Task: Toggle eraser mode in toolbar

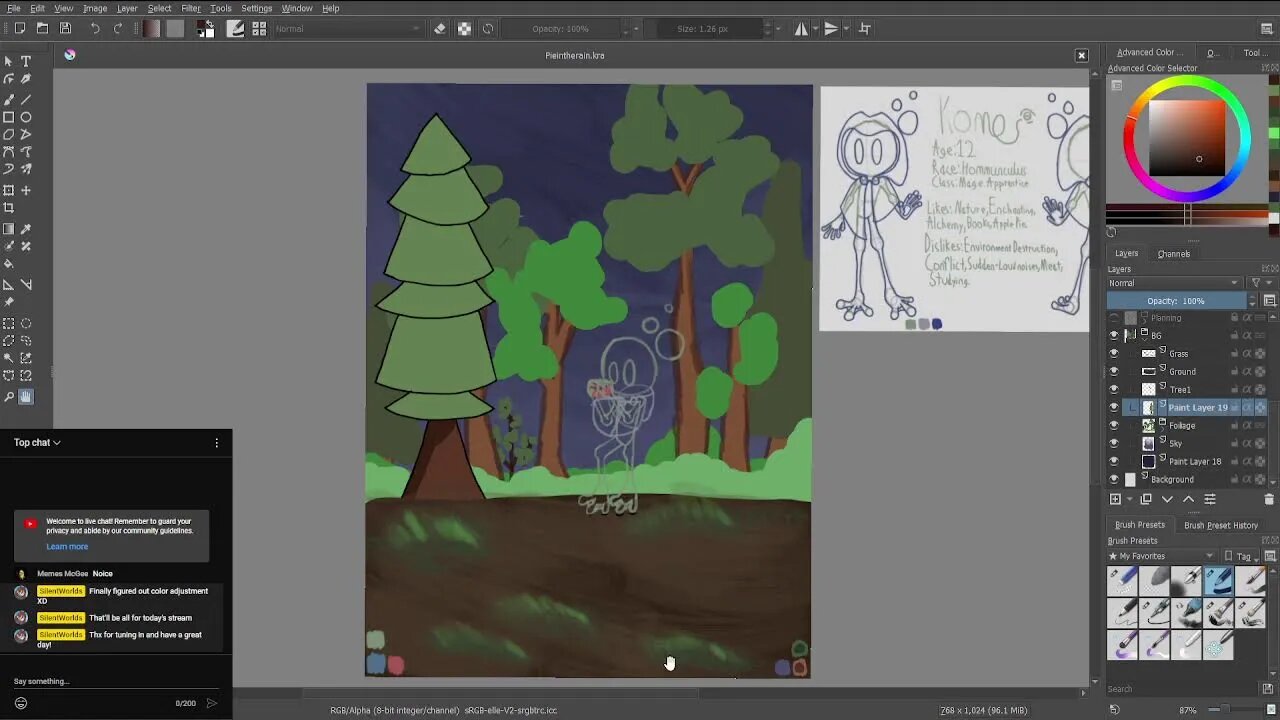Action: [440, 29]
